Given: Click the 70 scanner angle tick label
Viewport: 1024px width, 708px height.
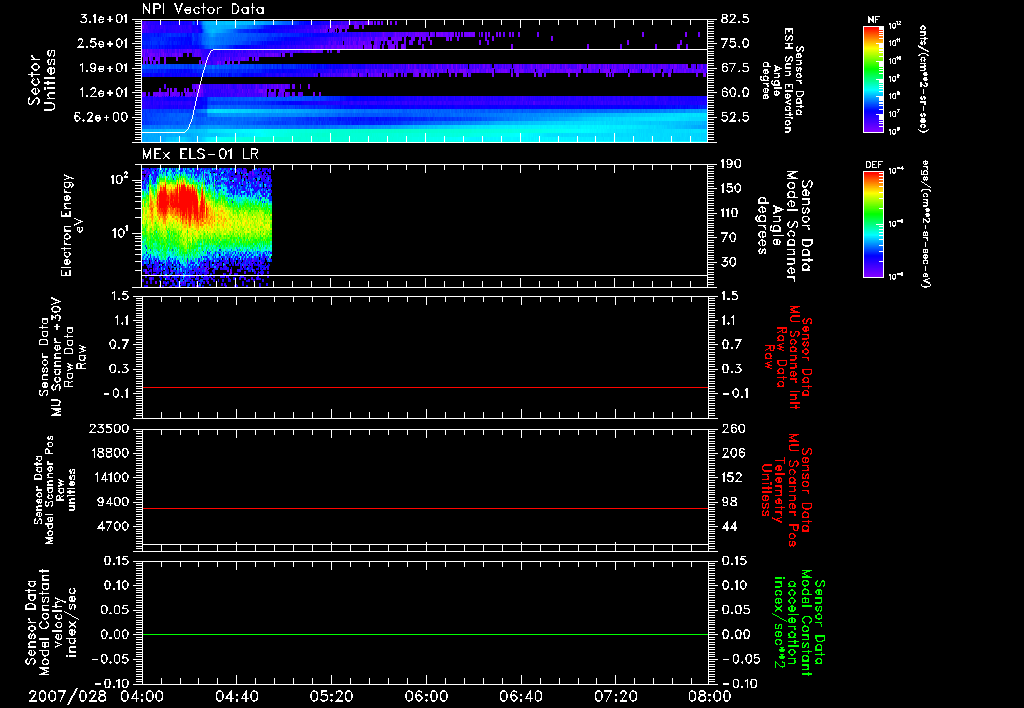Looking at the screenshot, I should 728,238.
